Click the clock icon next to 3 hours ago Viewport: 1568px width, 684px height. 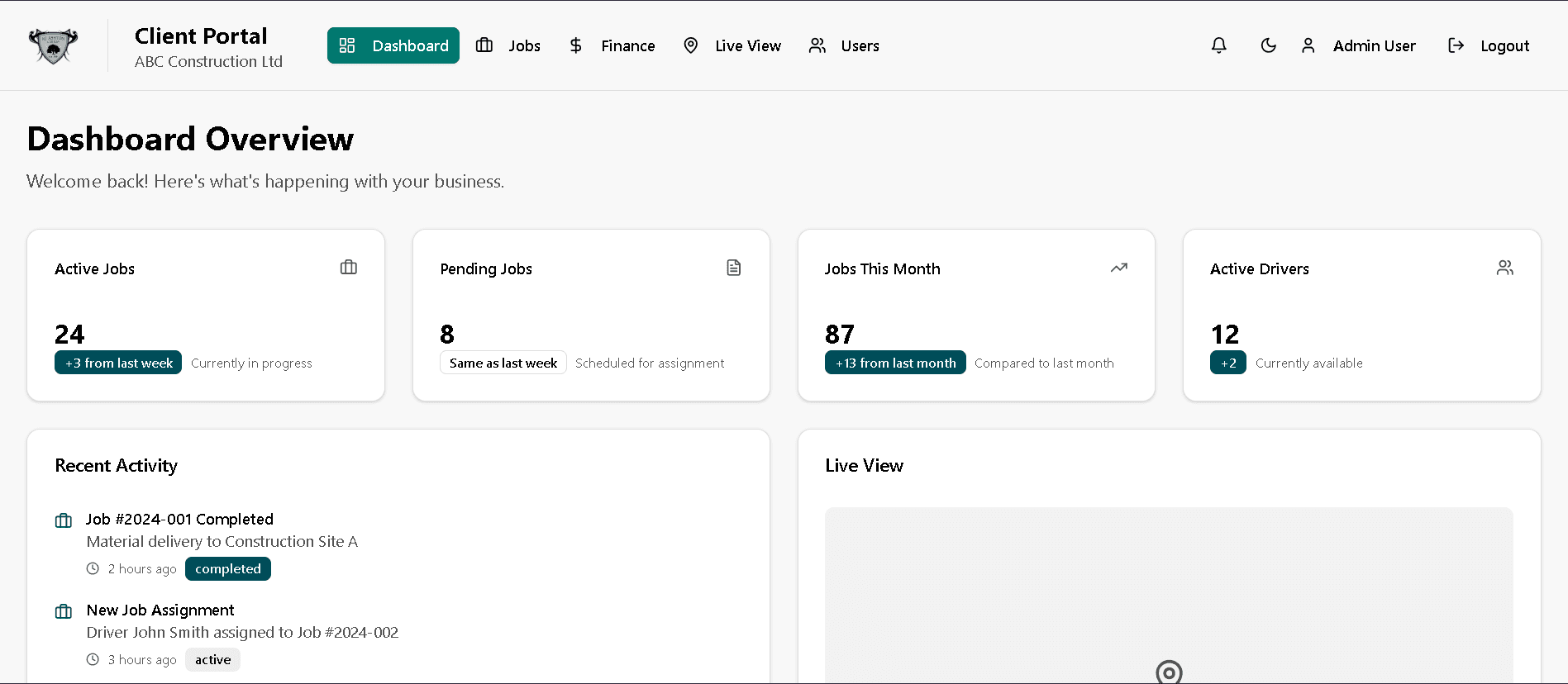click(x=93, y=659)
